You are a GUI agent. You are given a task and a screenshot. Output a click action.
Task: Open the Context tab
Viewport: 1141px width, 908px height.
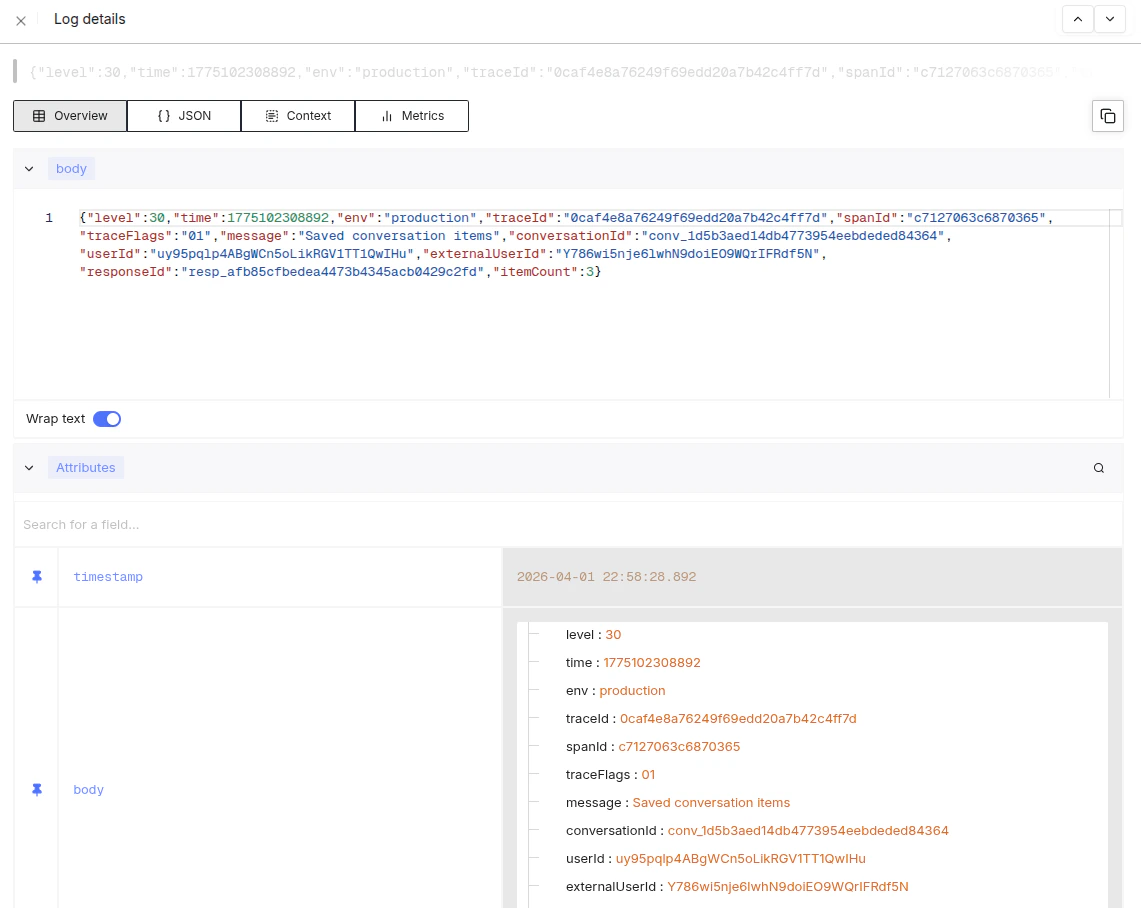[298, 116]
